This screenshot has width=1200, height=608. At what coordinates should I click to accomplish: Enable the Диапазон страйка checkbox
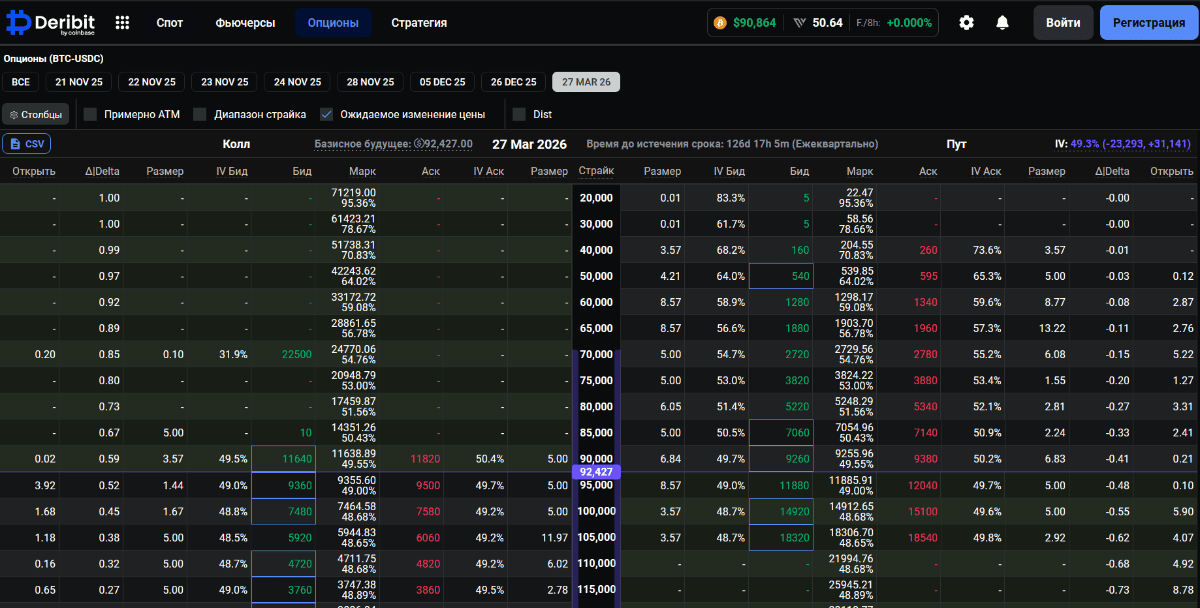coord(200,114)
